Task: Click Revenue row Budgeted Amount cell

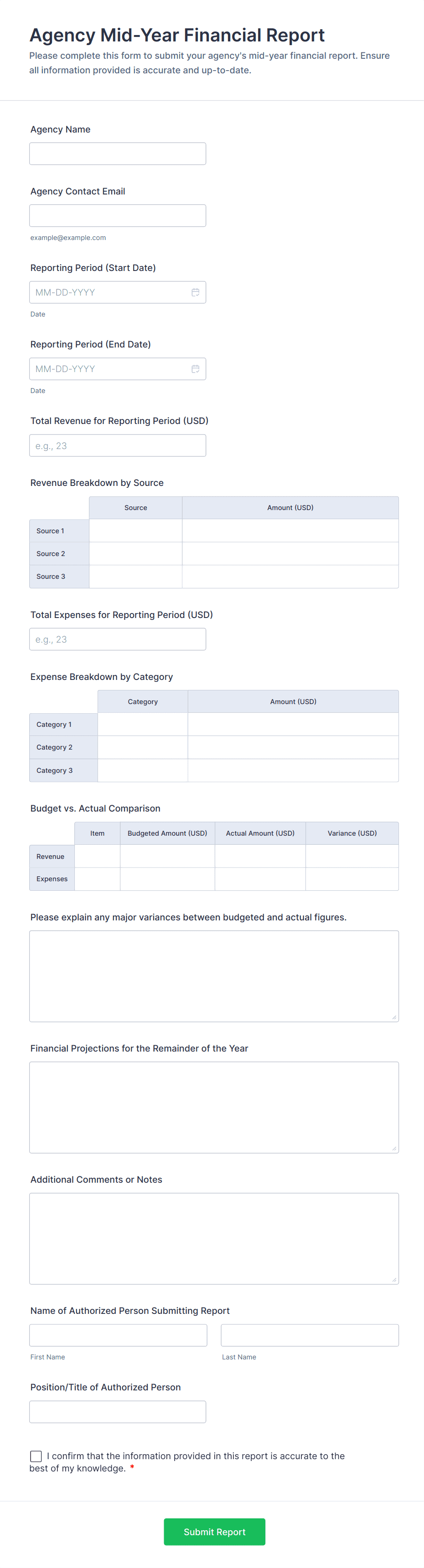Action: coord(167,857)
